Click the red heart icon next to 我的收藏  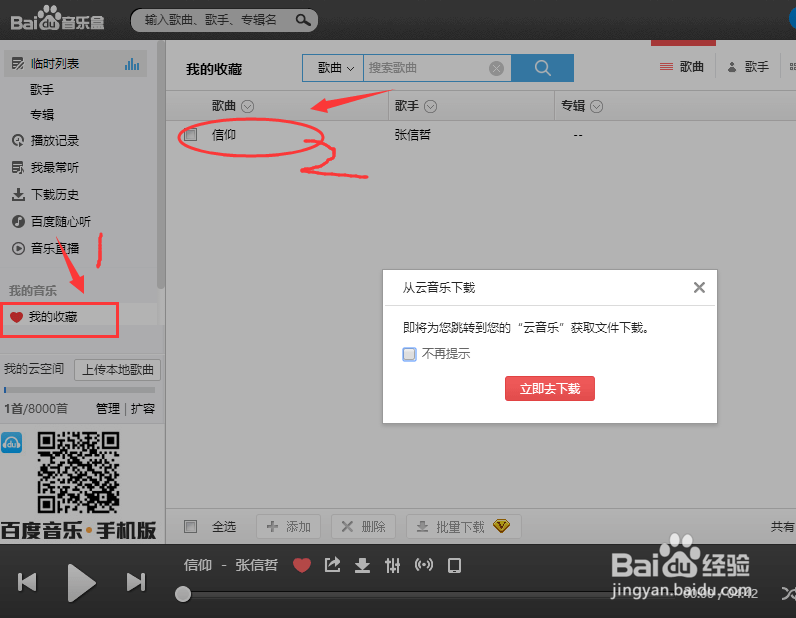[x=17, y=317]
